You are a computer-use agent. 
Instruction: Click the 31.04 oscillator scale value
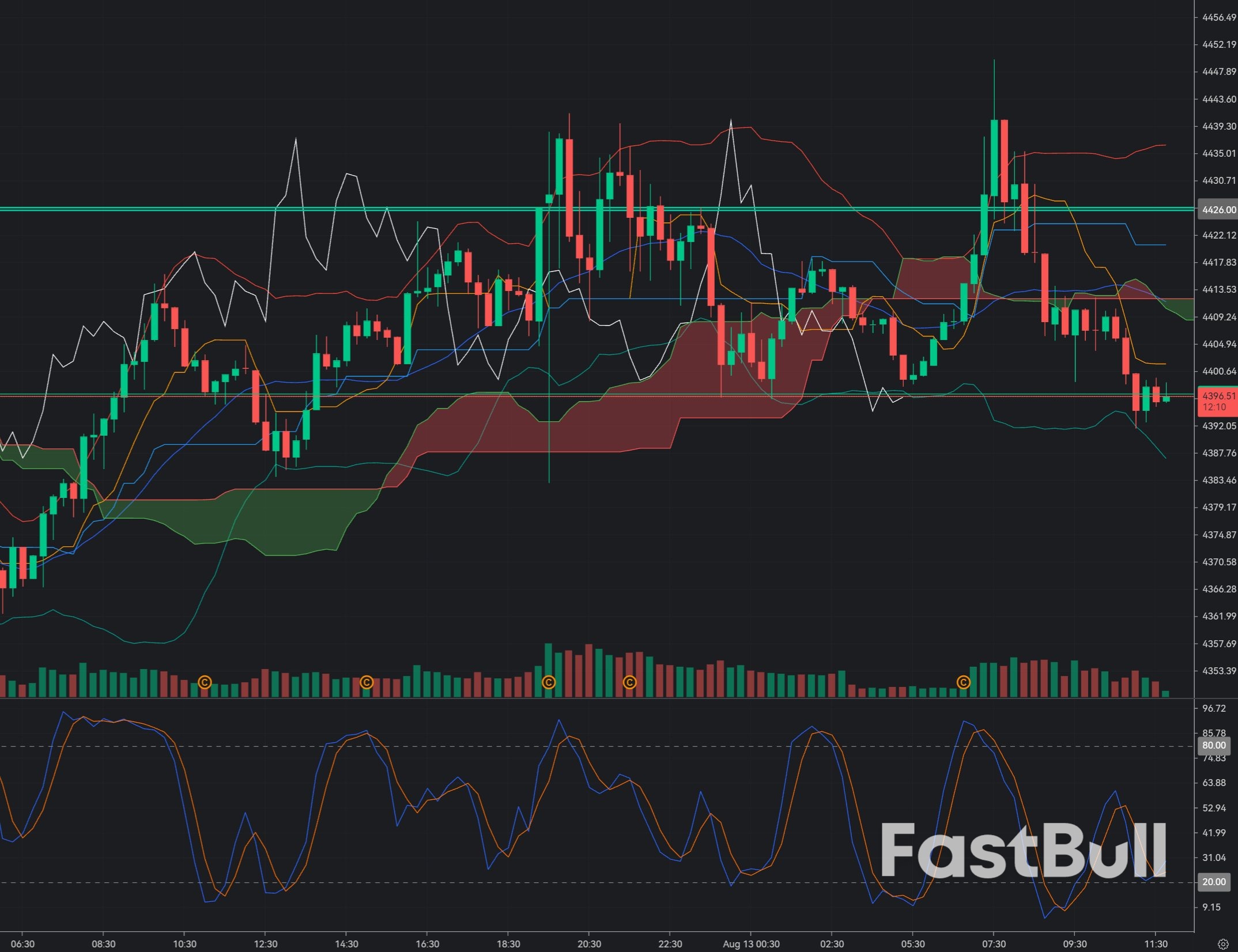[x=1214, y=857]
